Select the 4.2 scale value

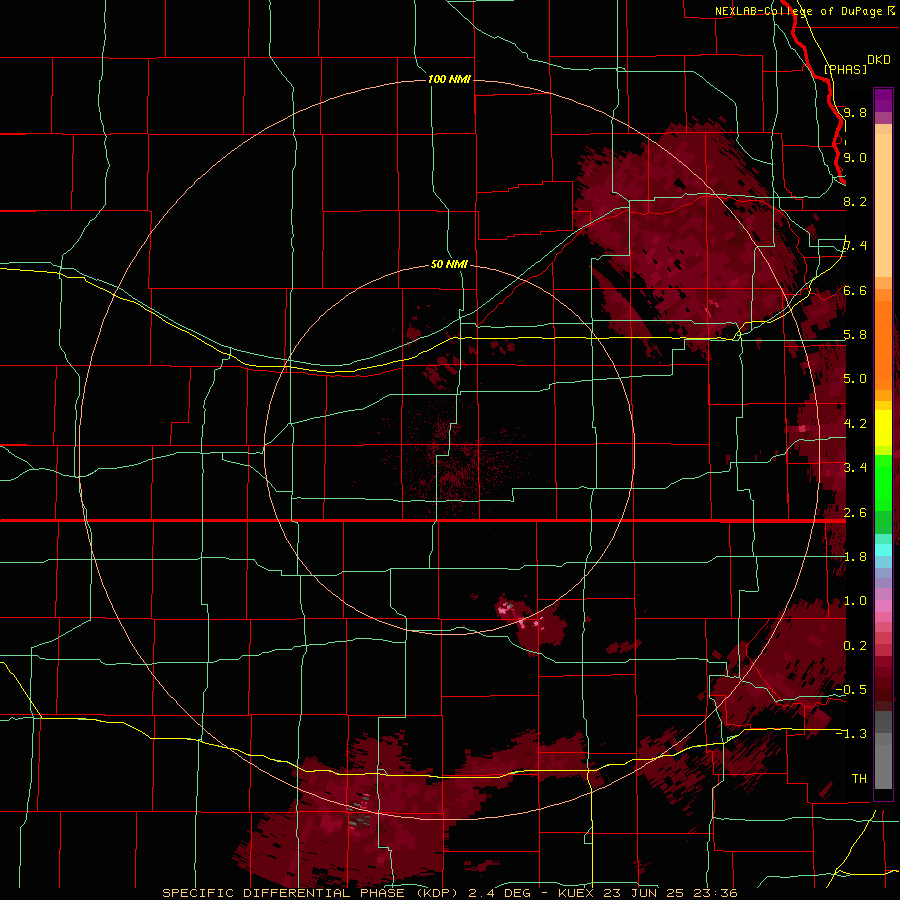[x=855, y=424]
